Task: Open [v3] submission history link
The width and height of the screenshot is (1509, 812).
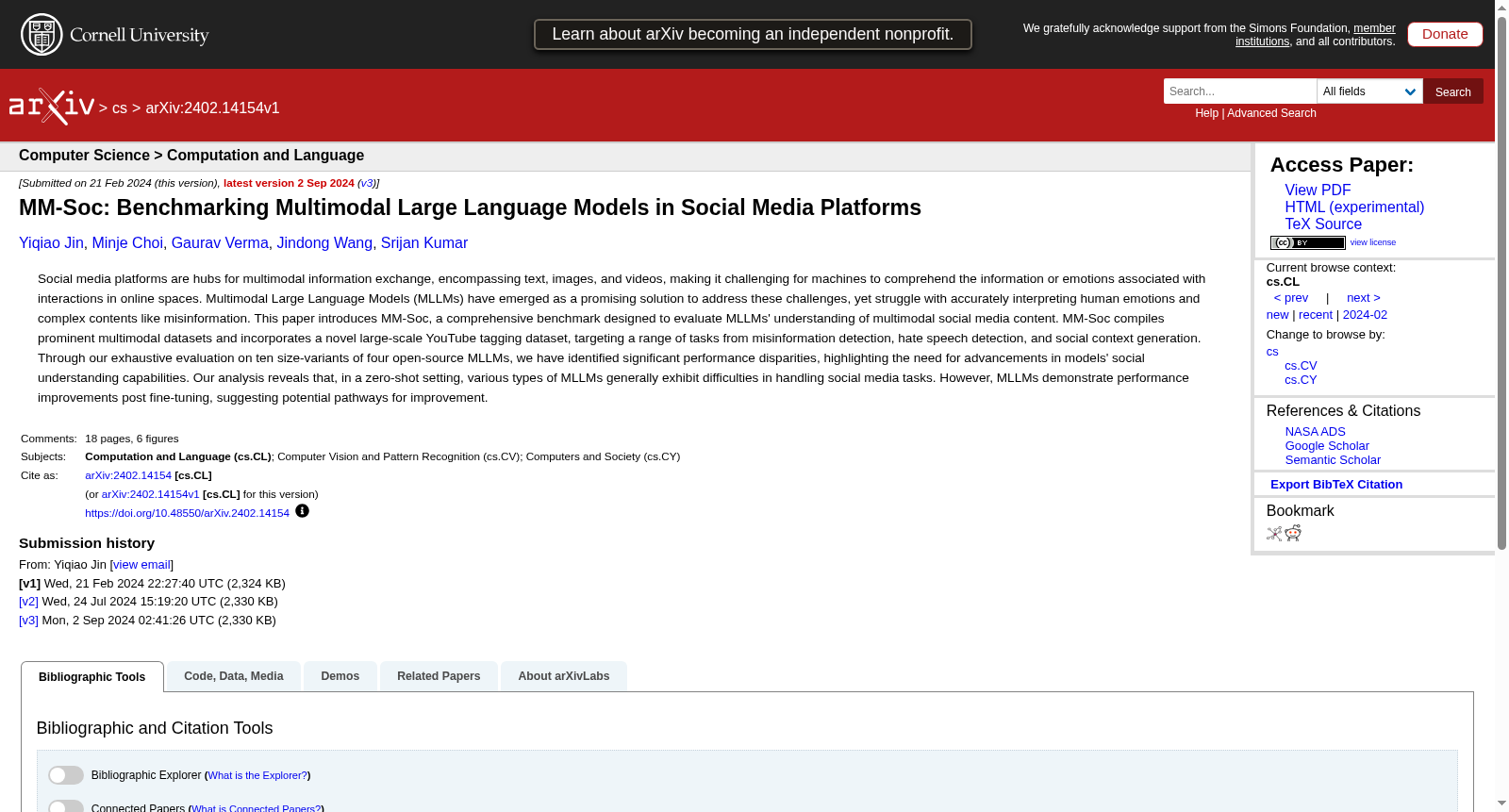Action: click(28, 621)
